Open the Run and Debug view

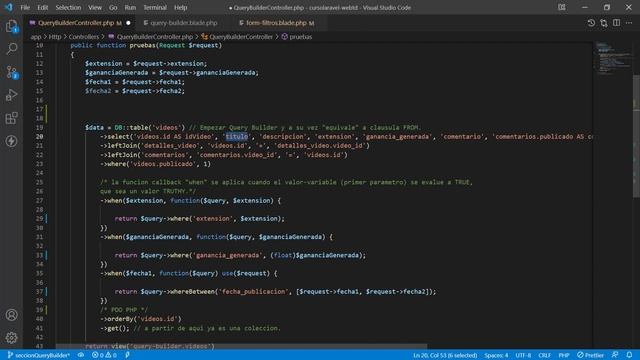pyautogui.click(x=11, y=95)
